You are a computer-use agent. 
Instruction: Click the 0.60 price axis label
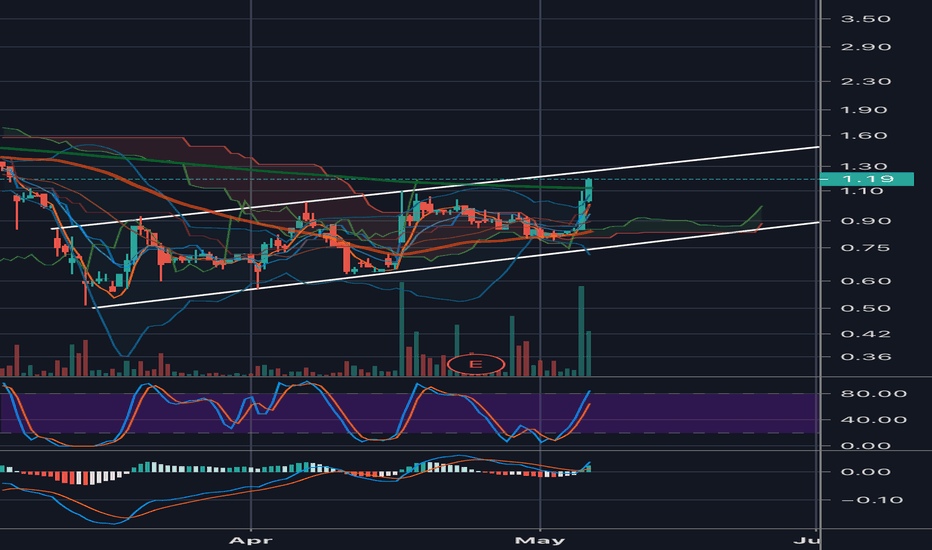tap(866, 281)
